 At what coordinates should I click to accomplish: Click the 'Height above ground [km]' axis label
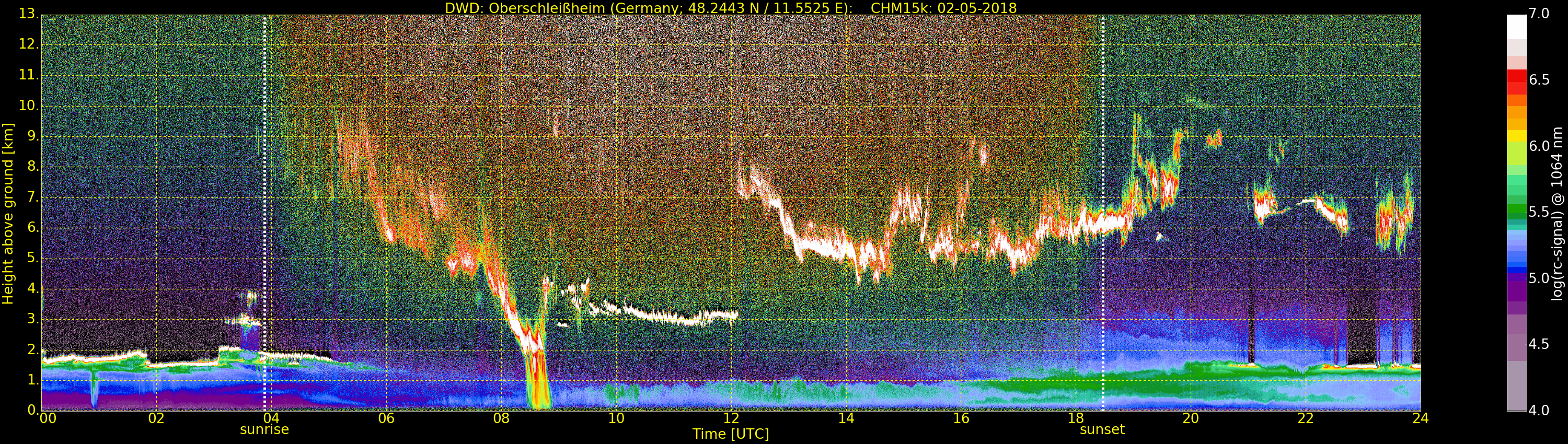click(8, 214)
